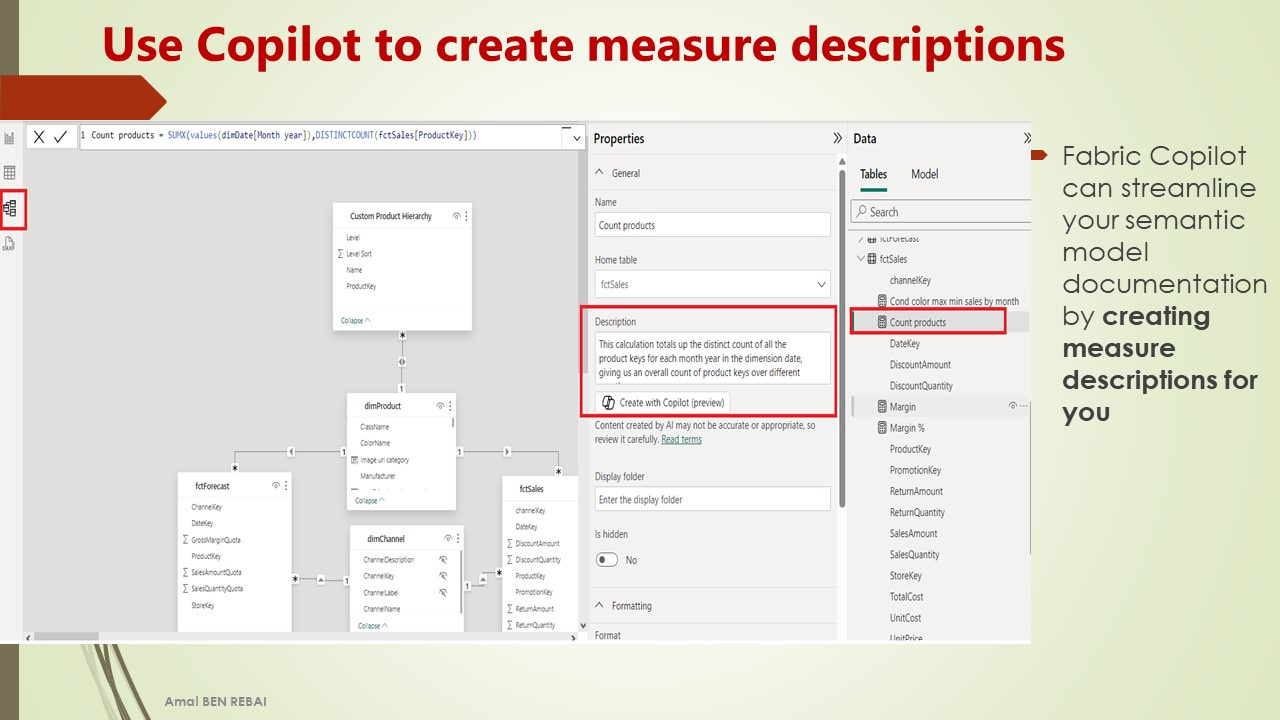Select relationship arrow between fctForecast and dimChannel

(x=320, y=578)
